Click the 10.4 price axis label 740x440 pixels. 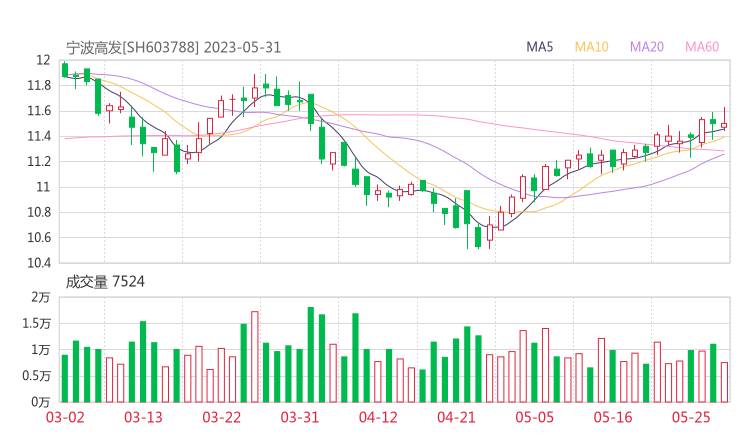[x=39, y=263]
